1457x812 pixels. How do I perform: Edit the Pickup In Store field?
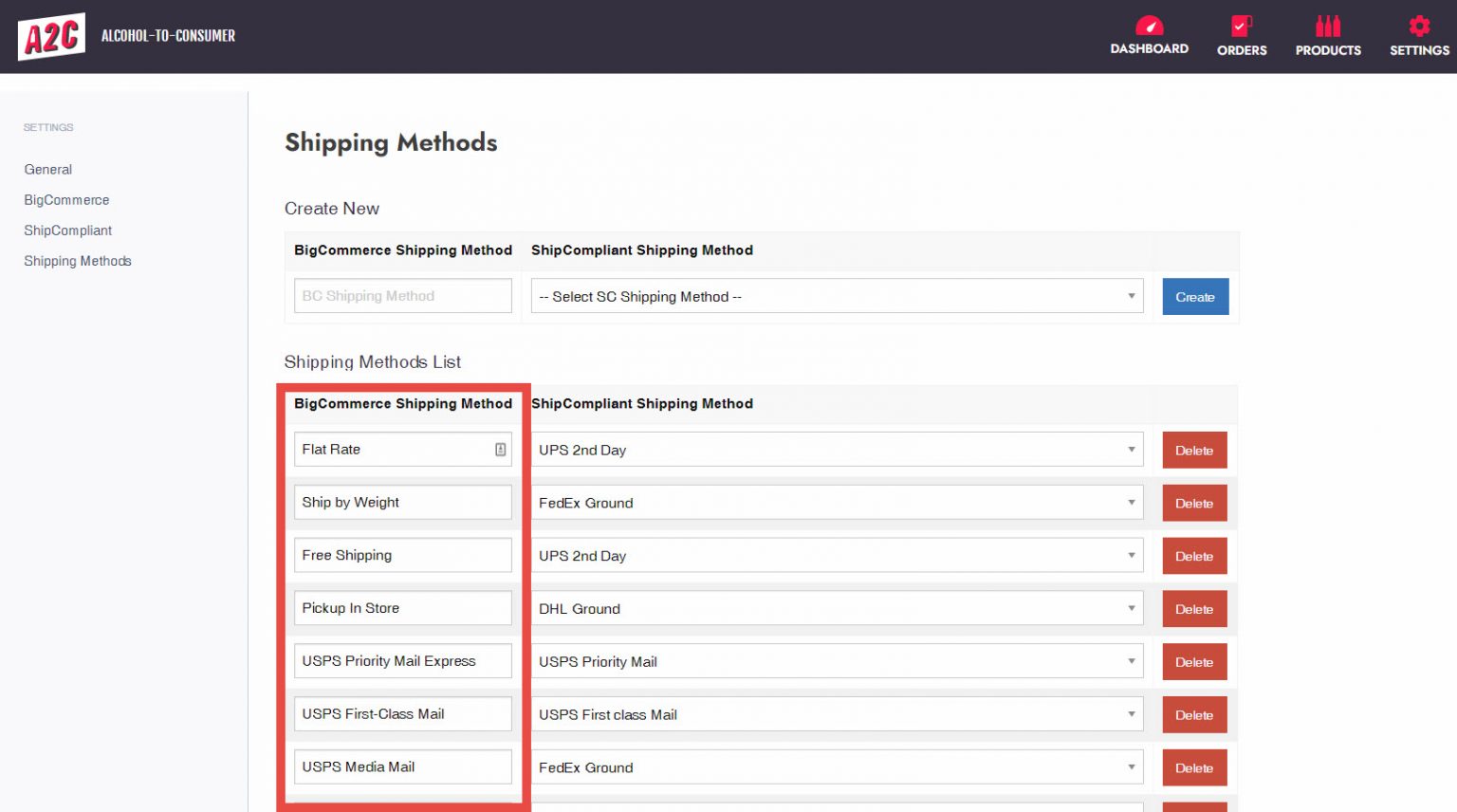[403, 609]
